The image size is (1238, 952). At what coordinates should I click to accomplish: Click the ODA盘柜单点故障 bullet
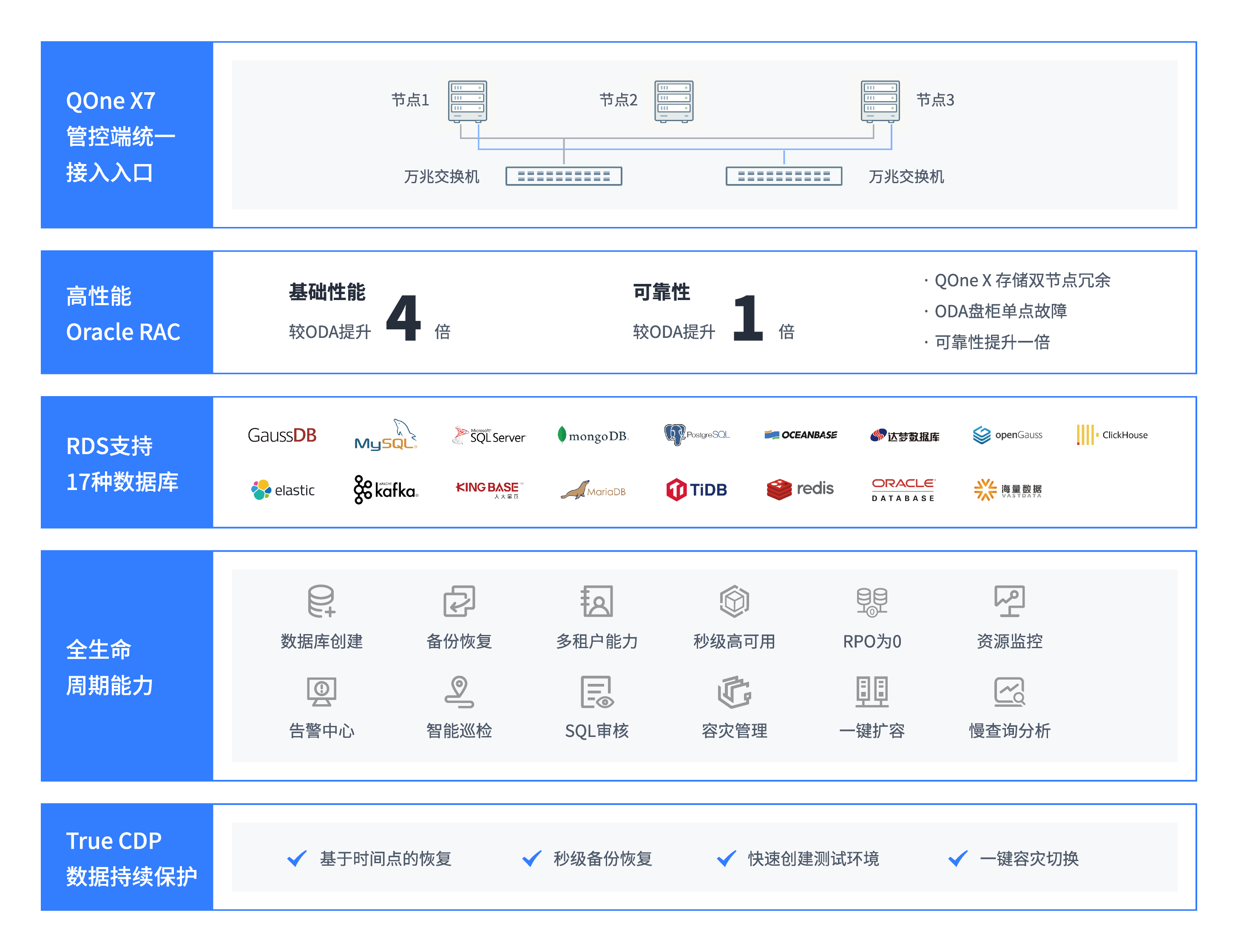click(995, 311)
